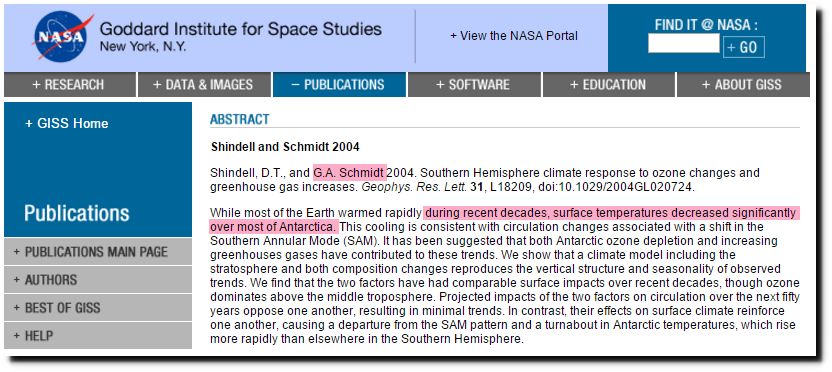The width and height of the screenshot is (832, 372).
Task: Go to GISS Home link
Action: pyautogui.click(x=67, y=124)
